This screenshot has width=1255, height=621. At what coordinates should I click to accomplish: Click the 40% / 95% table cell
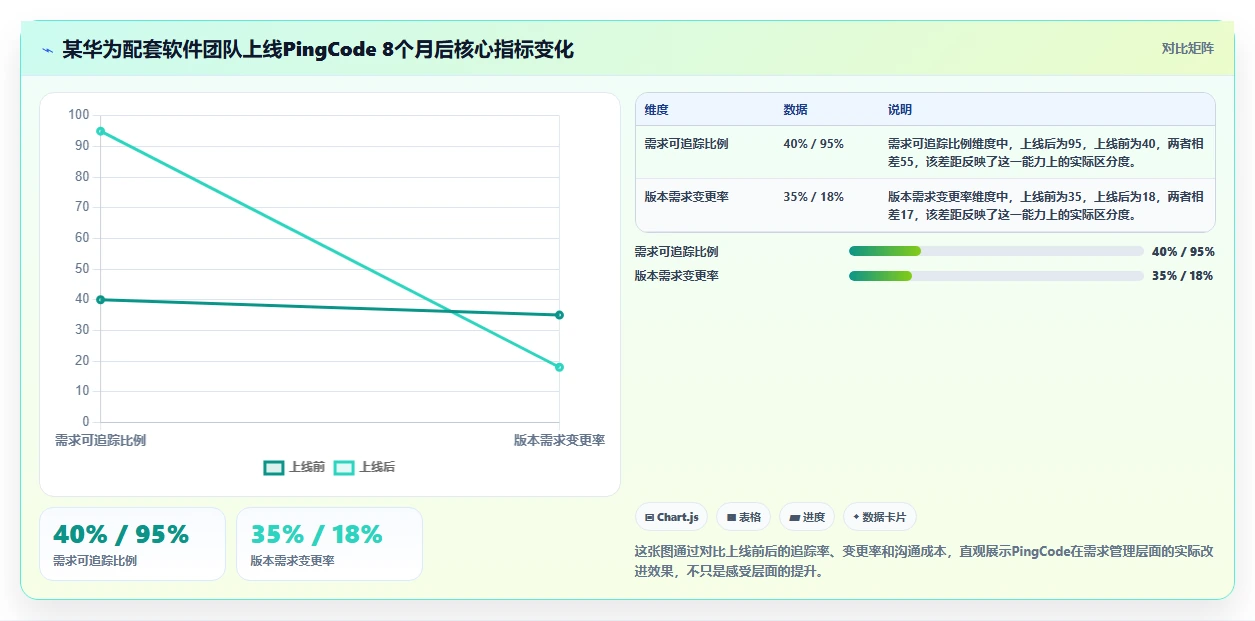(814, 144)
